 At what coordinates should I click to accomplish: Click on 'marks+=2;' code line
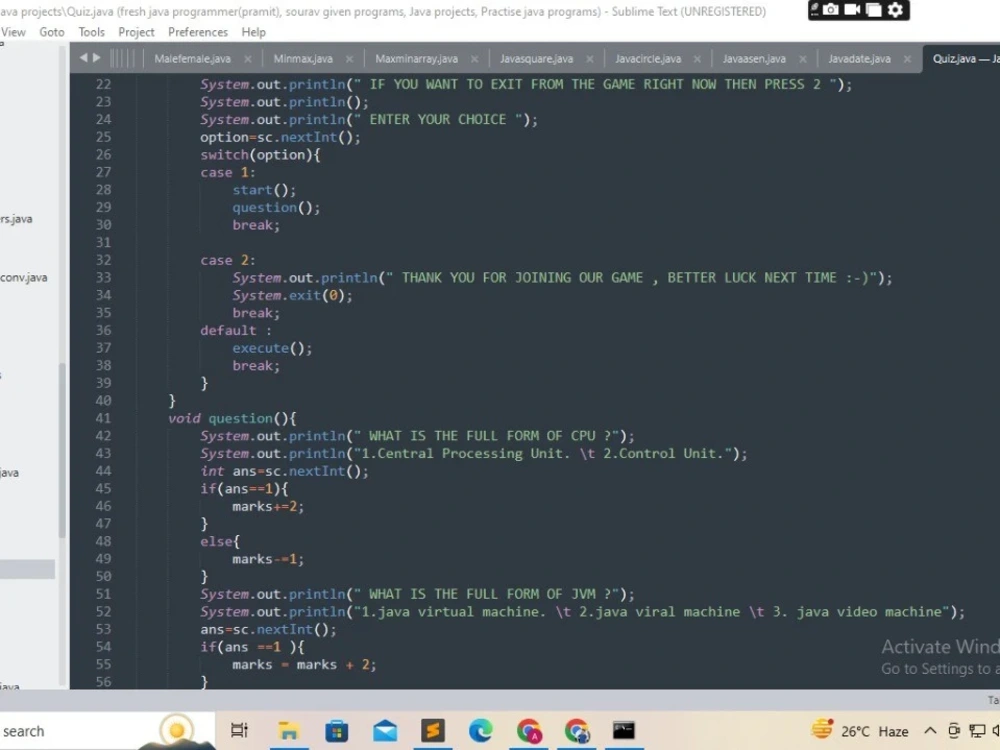268,506
